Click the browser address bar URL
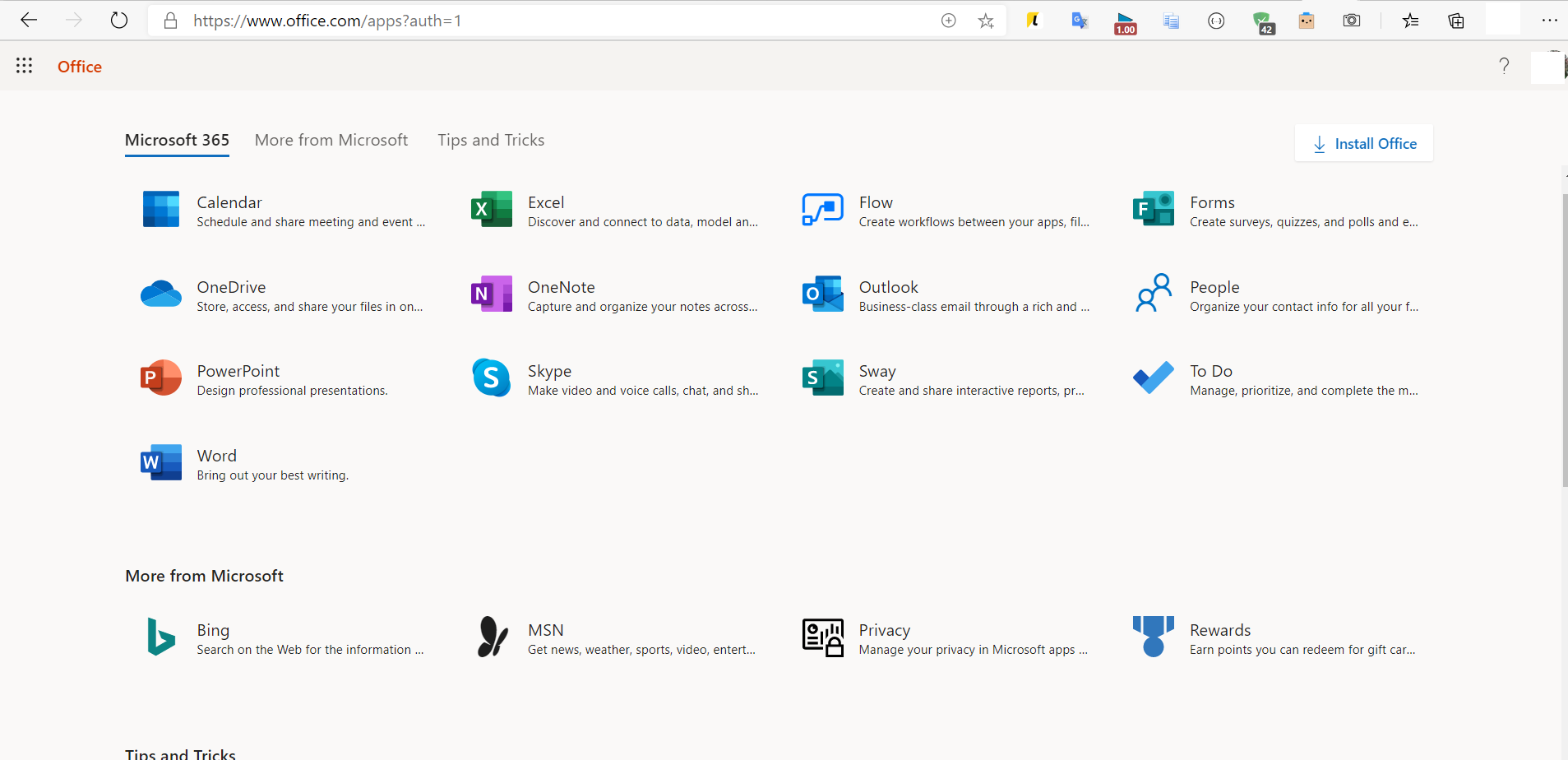This screenshot has width=1568, height=760. click(x=327, y=21)
